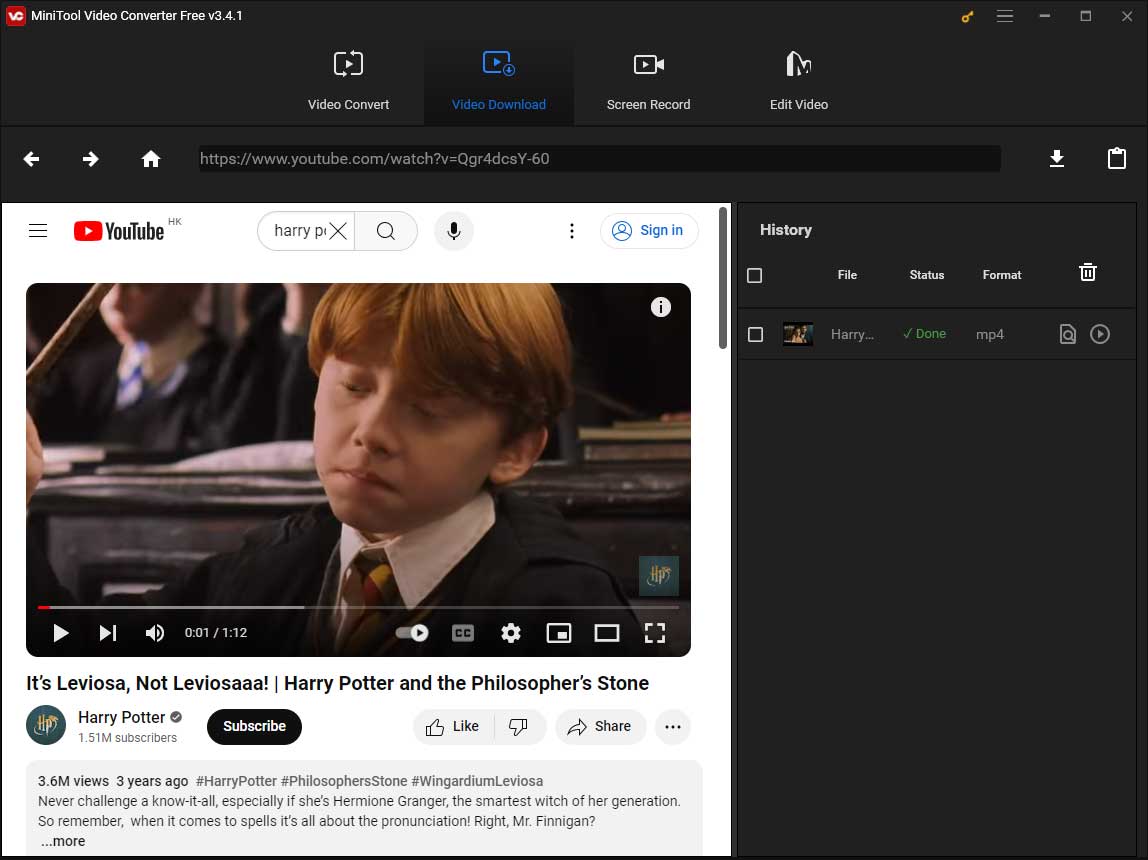
Task: Open the Edit Video tab
Action: pos(798,81)
